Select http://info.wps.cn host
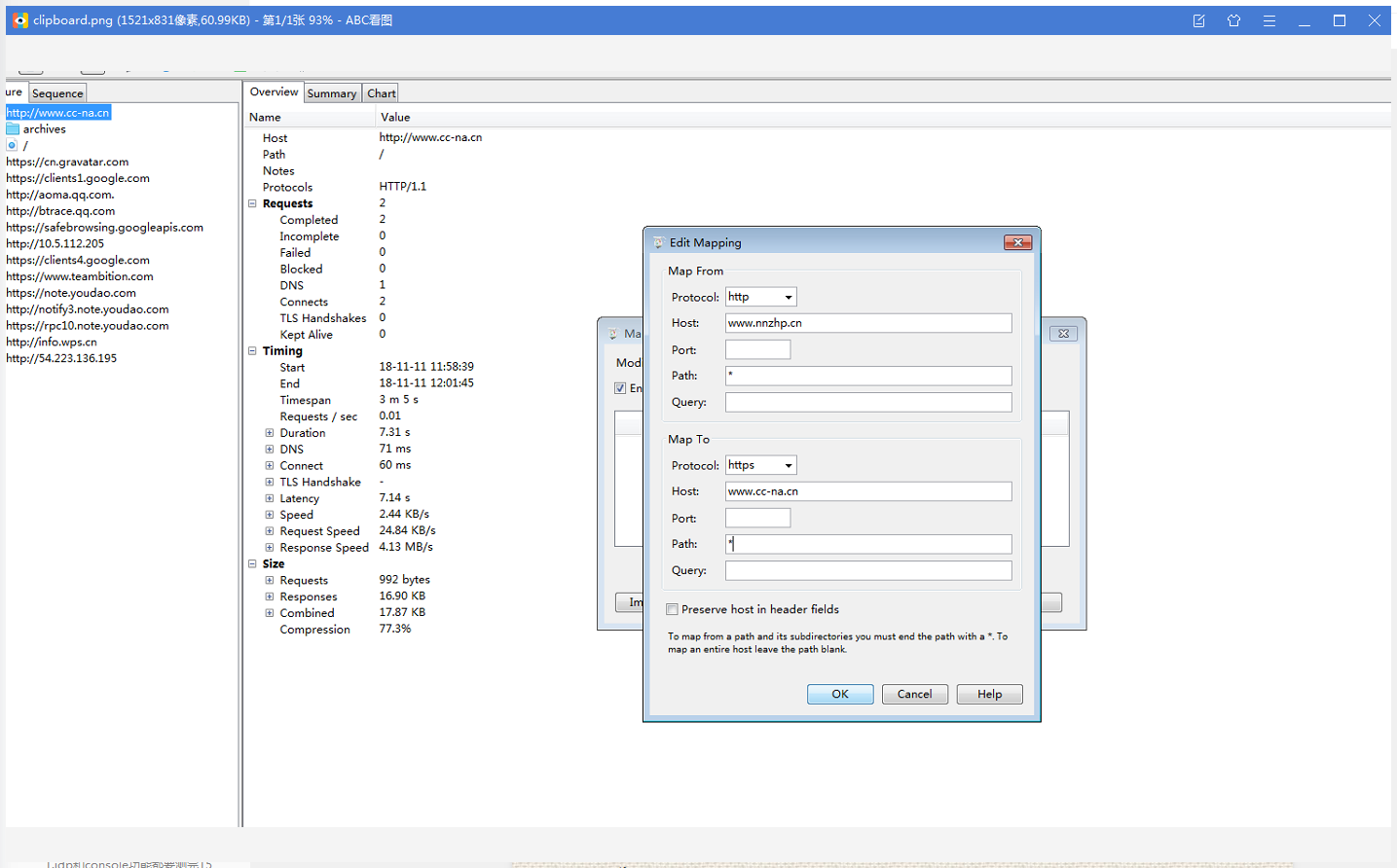Viewport: 1397px width, 868px height. (x=52, y=342)
